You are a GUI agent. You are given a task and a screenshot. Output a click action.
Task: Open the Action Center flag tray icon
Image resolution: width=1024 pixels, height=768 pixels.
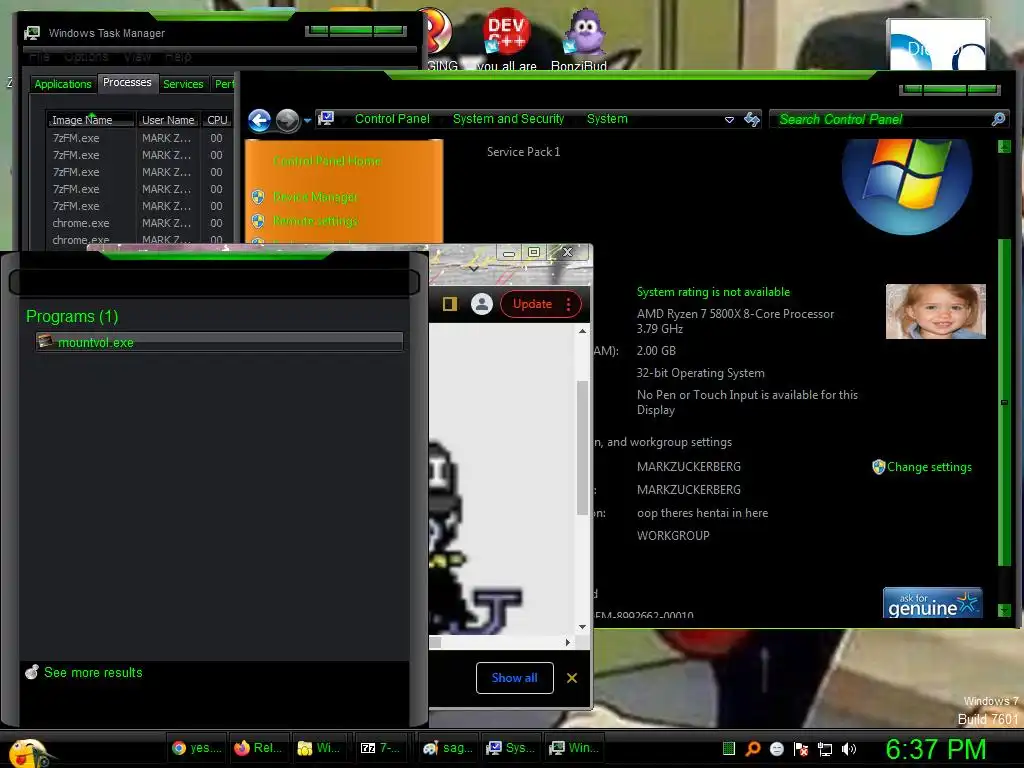tap(801, 749)
